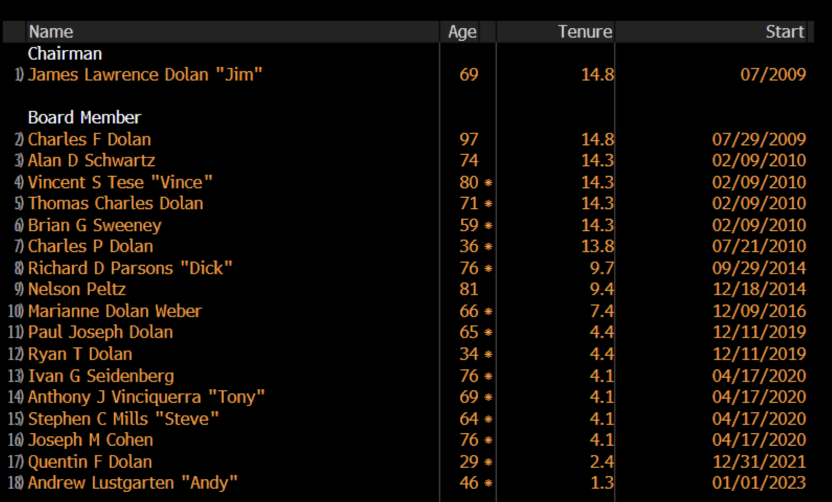
Task: Click Anthony J Vinciquerra "Tony" name
Action: click(146, 398)
